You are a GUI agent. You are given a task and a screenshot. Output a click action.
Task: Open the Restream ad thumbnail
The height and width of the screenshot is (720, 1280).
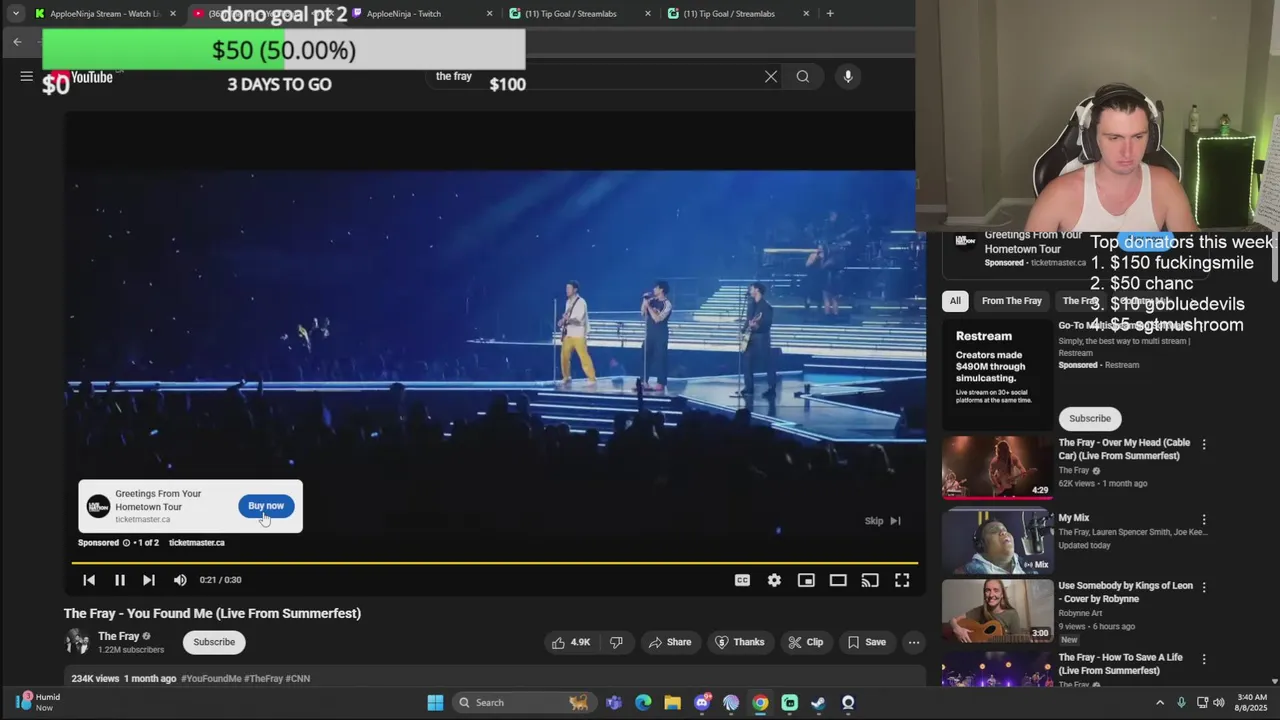997,373
